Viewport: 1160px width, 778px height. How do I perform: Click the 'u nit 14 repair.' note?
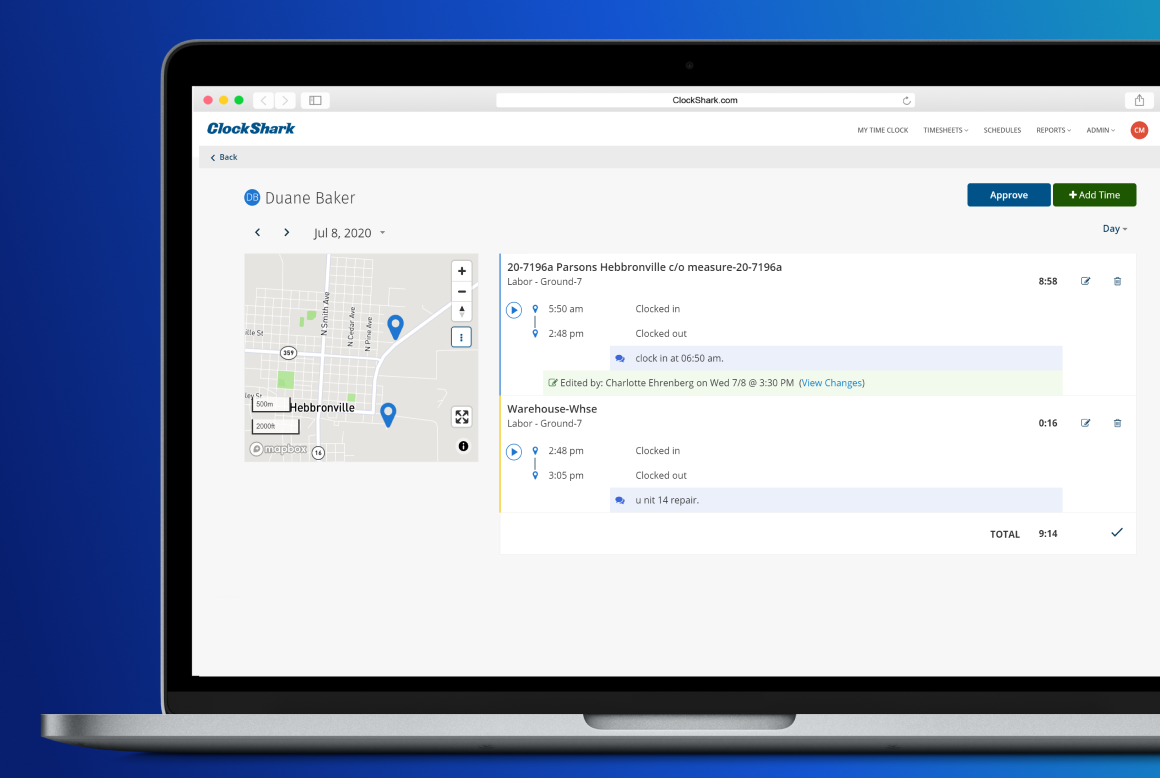point(667,501)
